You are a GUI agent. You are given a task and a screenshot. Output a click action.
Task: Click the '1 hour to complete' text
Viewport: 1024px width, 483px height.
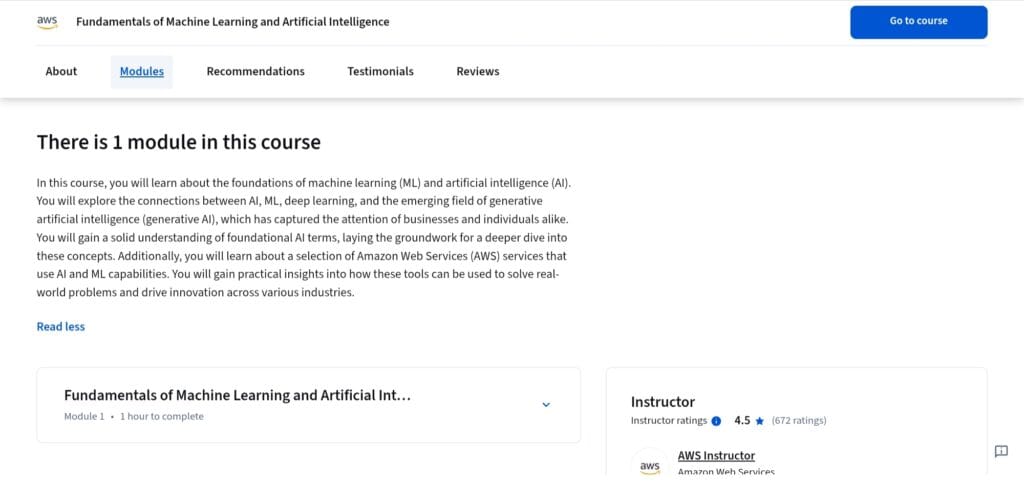coord(161,416)
